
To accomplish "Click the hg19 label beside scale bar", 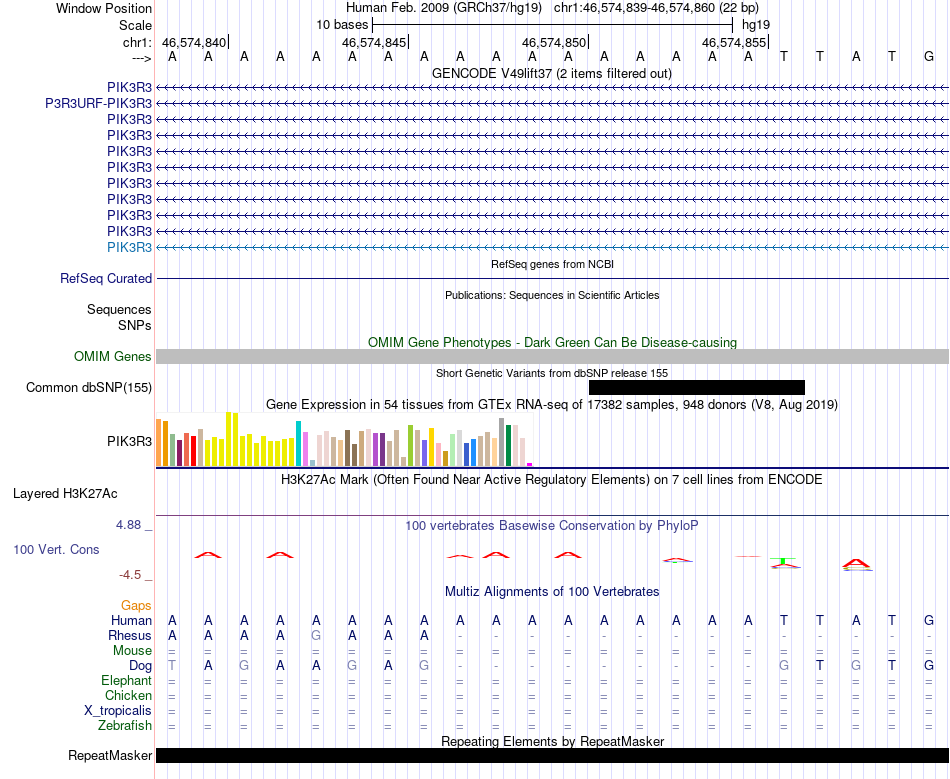I will (x=756, y=25).
